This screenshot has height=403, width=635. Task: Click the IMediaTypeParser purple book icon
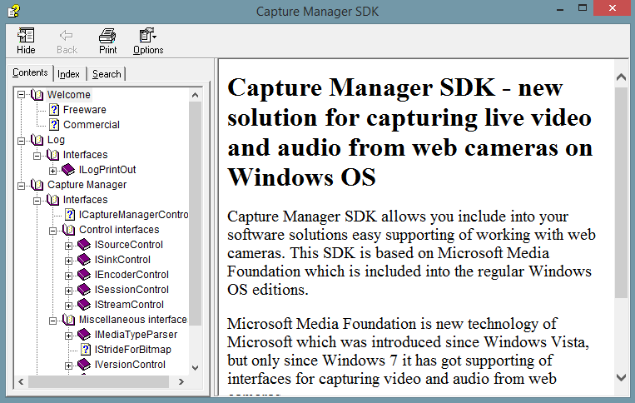(x=84, y=335)
